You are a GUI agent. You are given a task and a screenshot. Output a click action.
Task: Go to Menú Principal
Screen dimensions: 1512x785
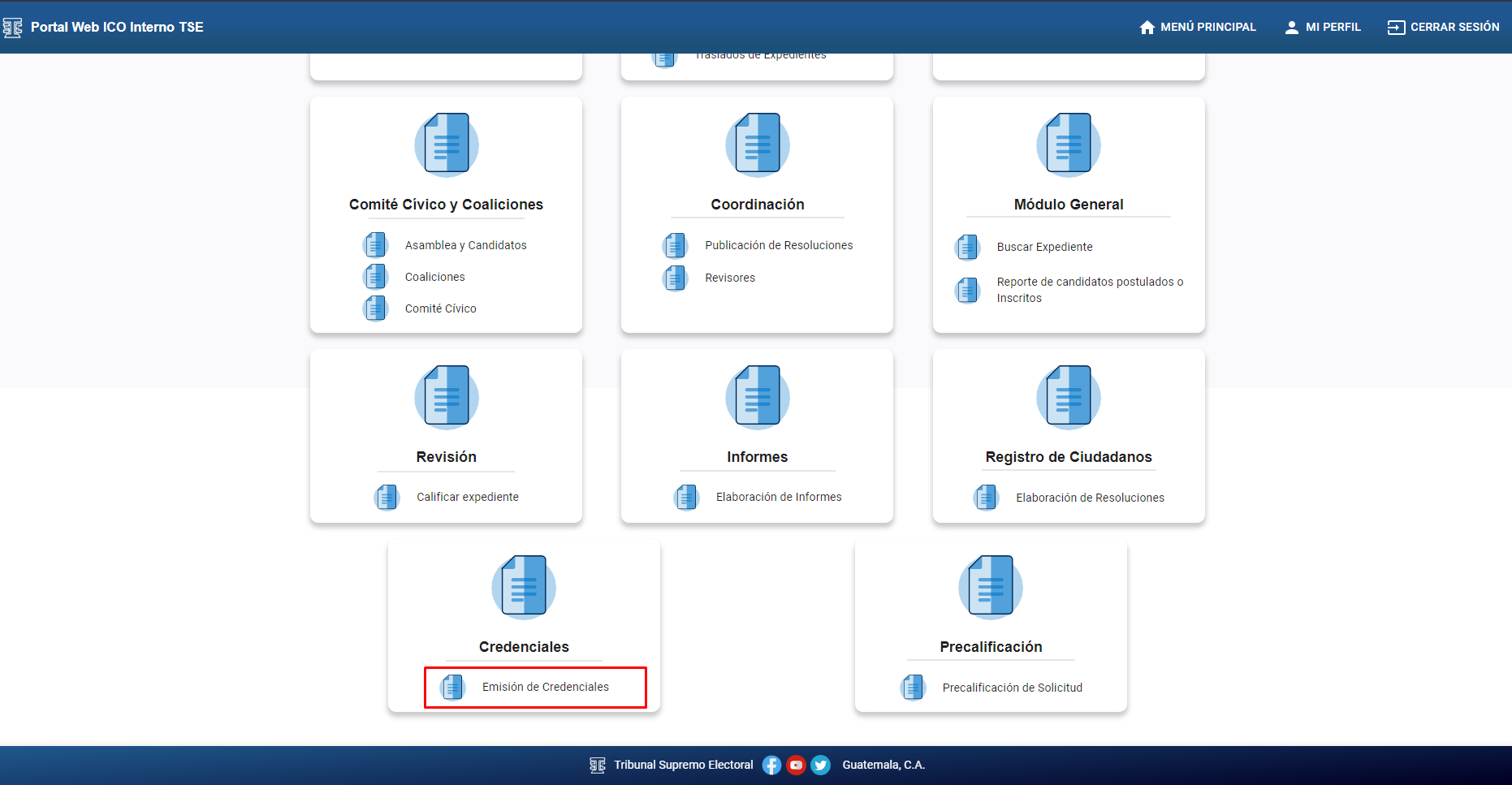pos(1198,27)
